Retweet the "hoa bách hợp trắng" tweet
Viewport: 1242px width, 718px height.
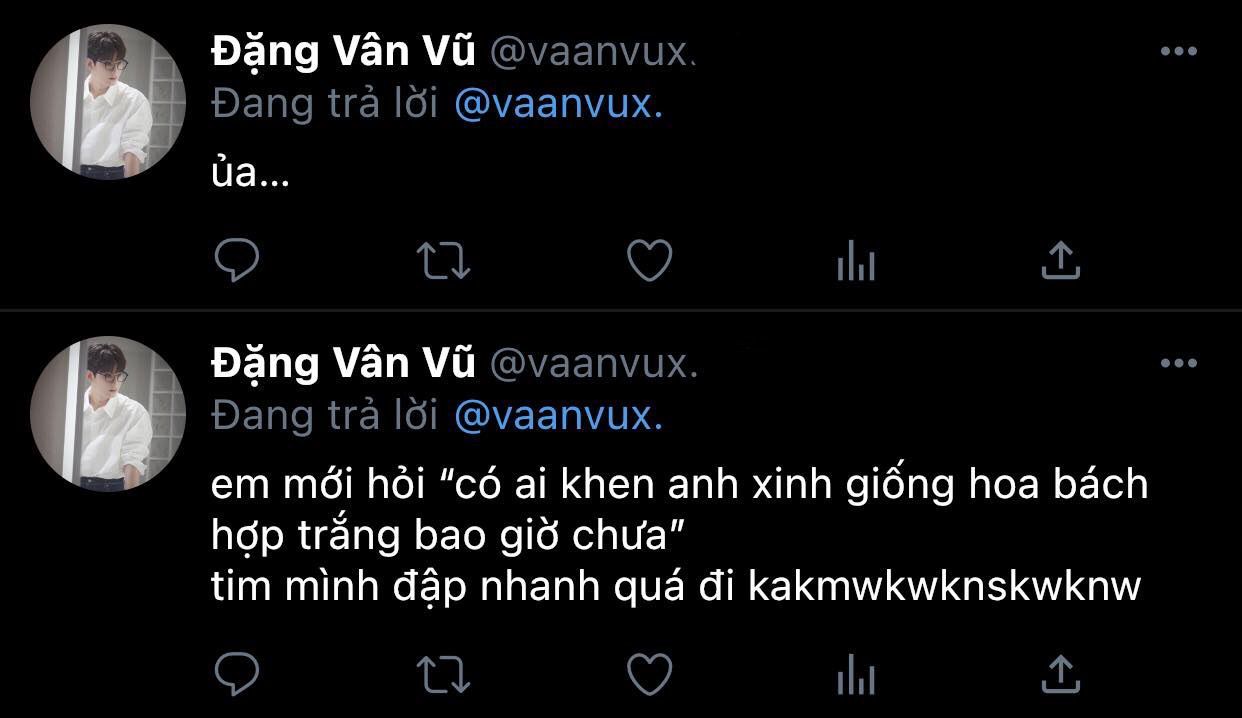pyautogui.click(x=443, y=674)
